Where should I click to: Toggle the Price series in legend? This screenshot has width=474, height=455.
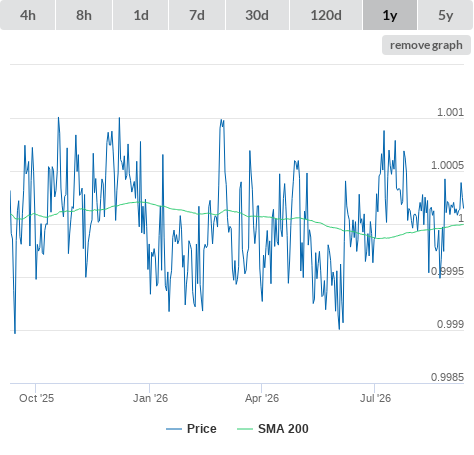[x=202, y=429]
